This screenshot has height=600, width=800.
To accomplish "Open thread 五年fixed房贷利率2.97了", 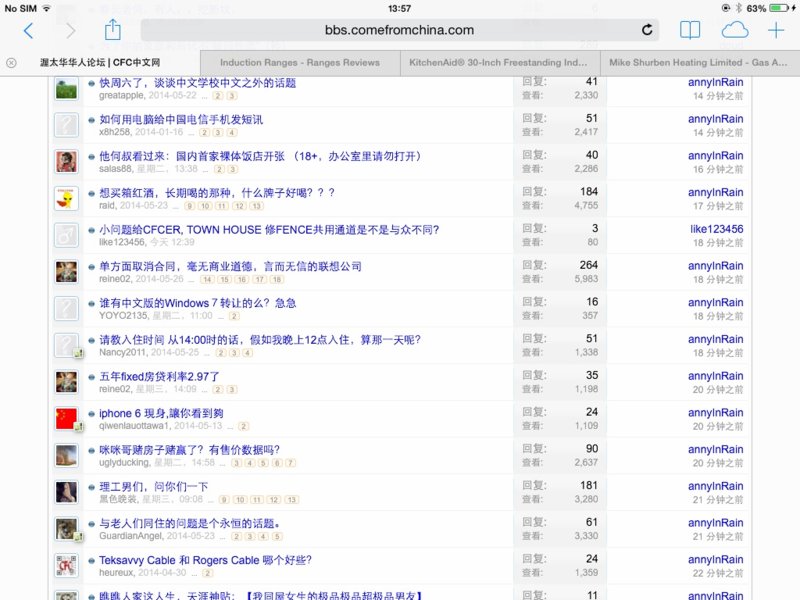I will coord(159,376).
